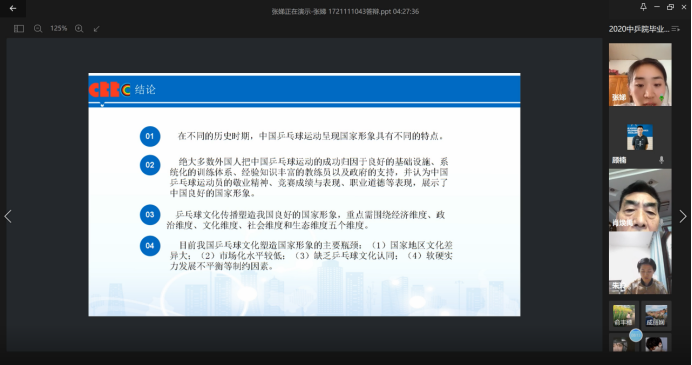Viewport: 692px width, 365px height.
Task: Restore the window with the overlap-squares icon
Action: click(x=670, y=7)
